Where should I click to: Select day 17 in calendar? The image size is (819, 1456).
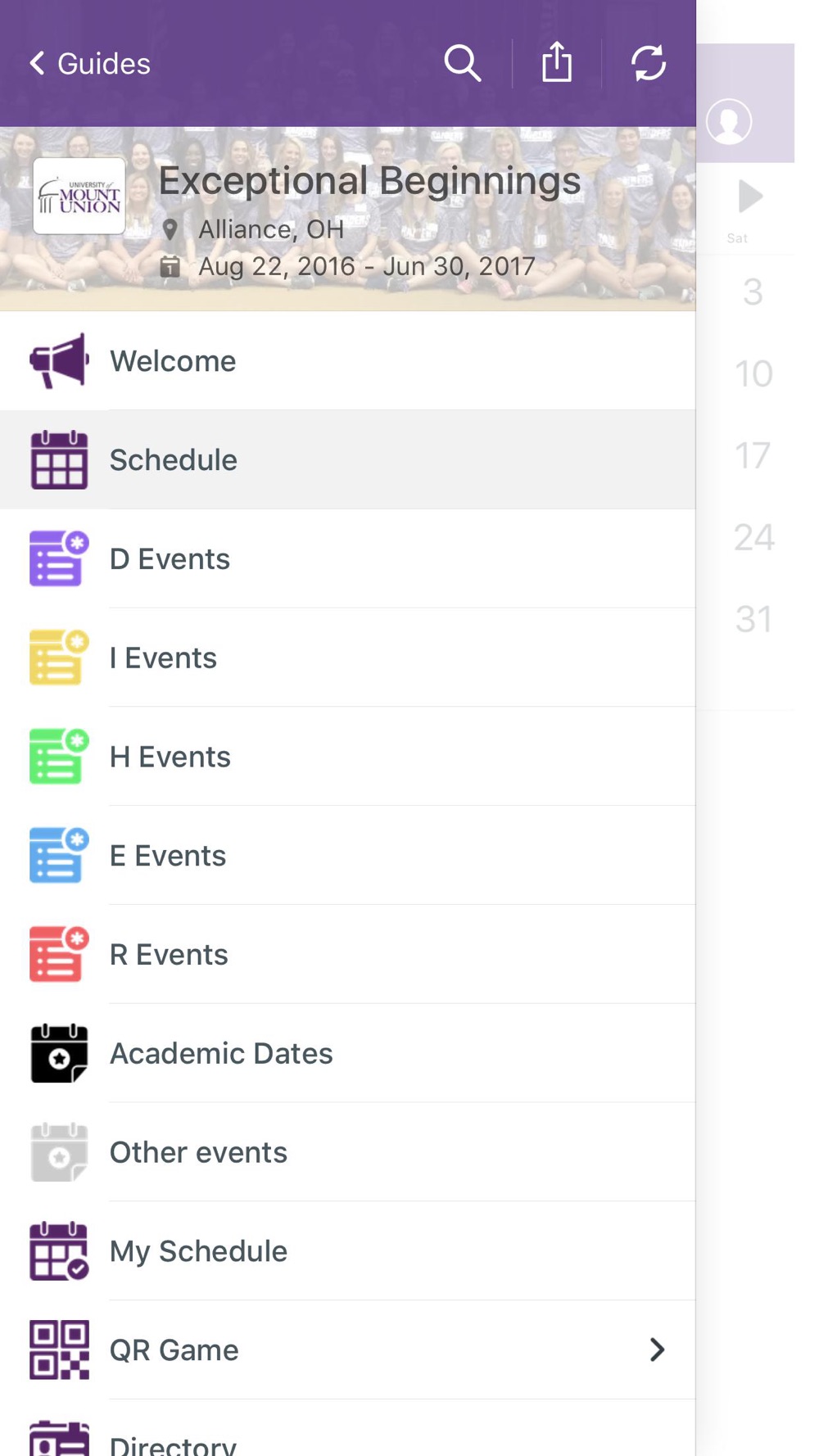[753, 455]
